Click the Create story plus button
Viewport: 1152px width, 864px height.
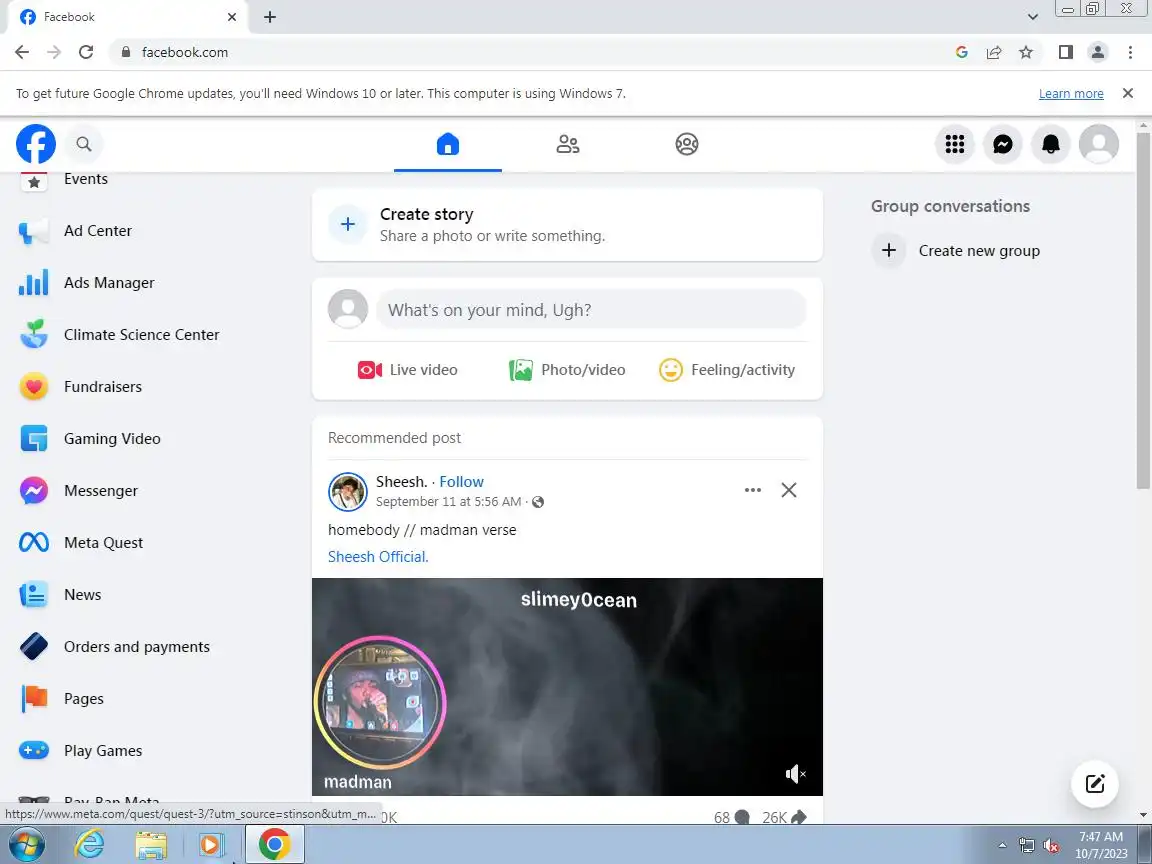click(348, 224)
